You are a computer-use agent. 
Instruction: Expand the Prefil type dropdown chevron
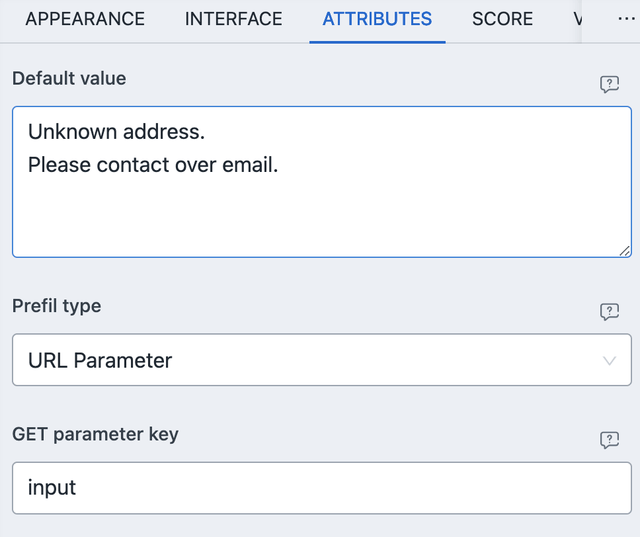(610, 361)
